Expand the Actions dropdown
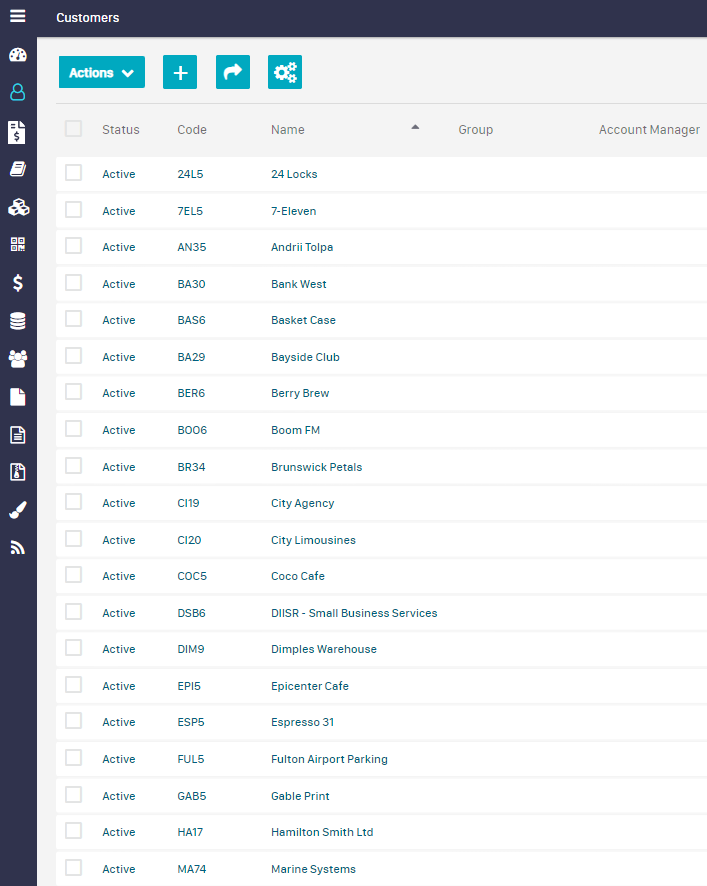This screenshot has height=886, width=707. coord(102,72)
